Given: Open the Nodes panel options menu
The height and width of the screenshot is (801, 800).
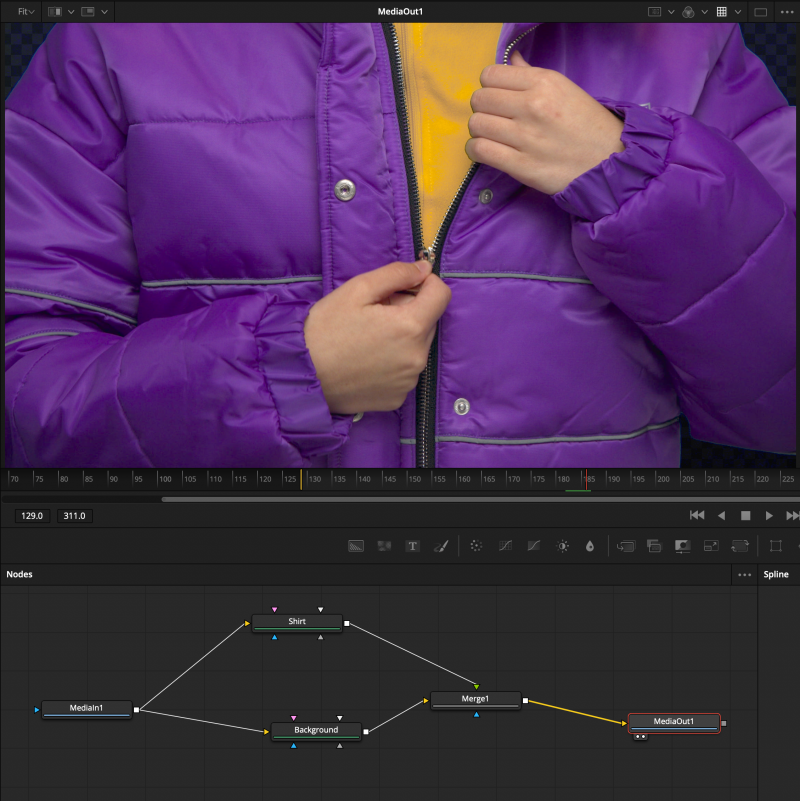Looking at the screenshot, I should [744, 575].
